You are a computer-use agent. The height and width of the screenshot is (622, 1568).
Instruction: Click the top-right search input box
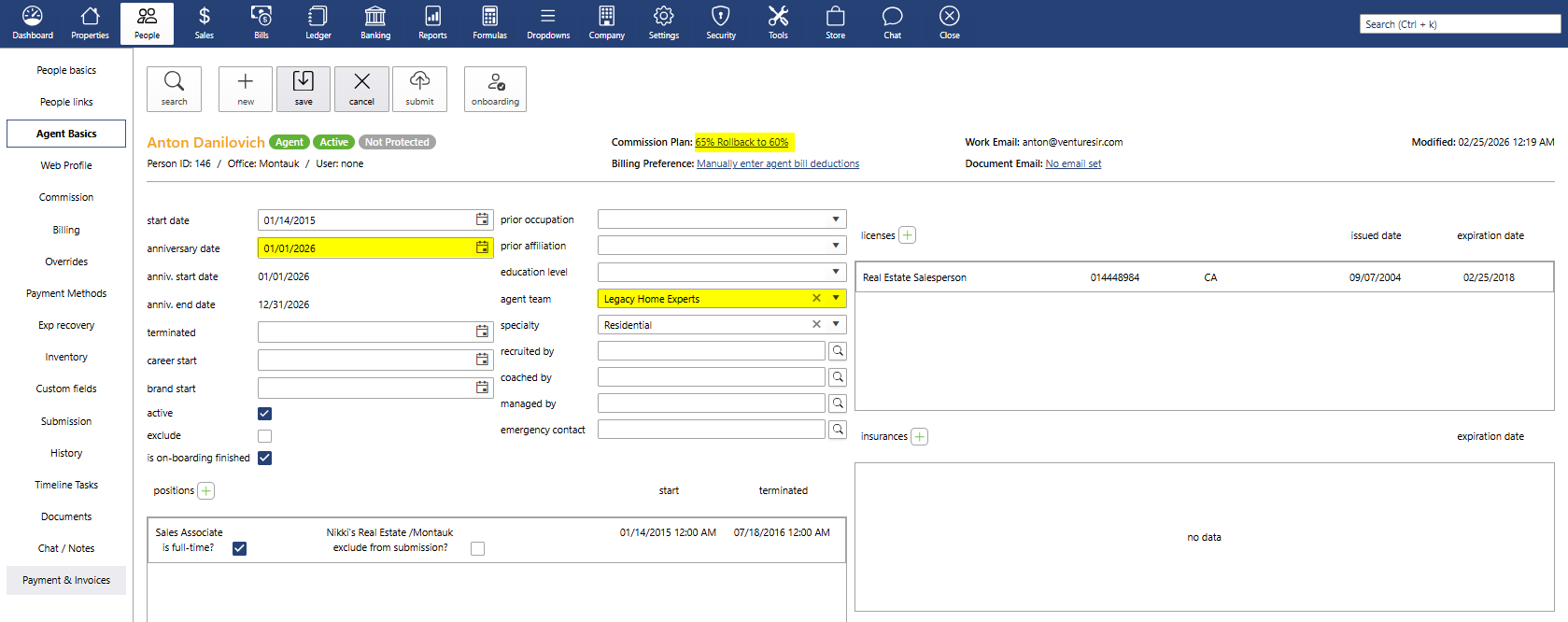[x=1459, y=24]
